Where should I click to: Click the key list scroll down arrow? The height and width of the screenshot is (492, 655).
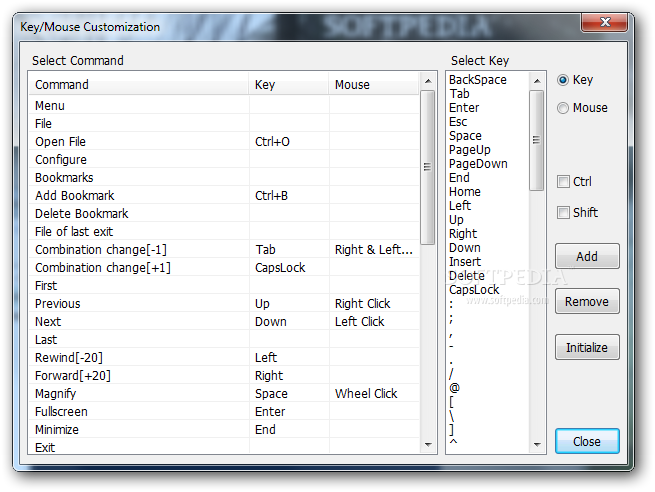point(537,445)
